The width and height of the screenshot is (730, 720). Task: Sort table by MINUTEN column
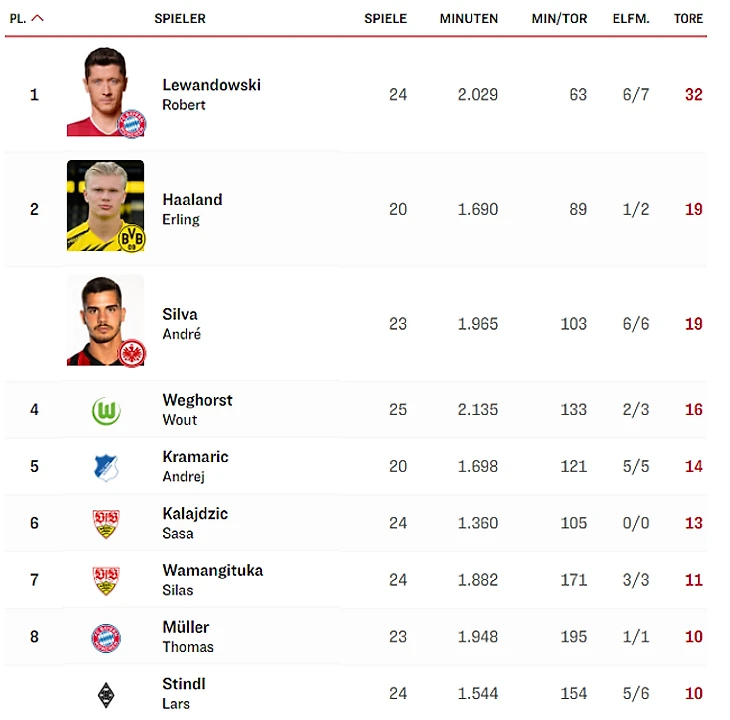[468, 18]
